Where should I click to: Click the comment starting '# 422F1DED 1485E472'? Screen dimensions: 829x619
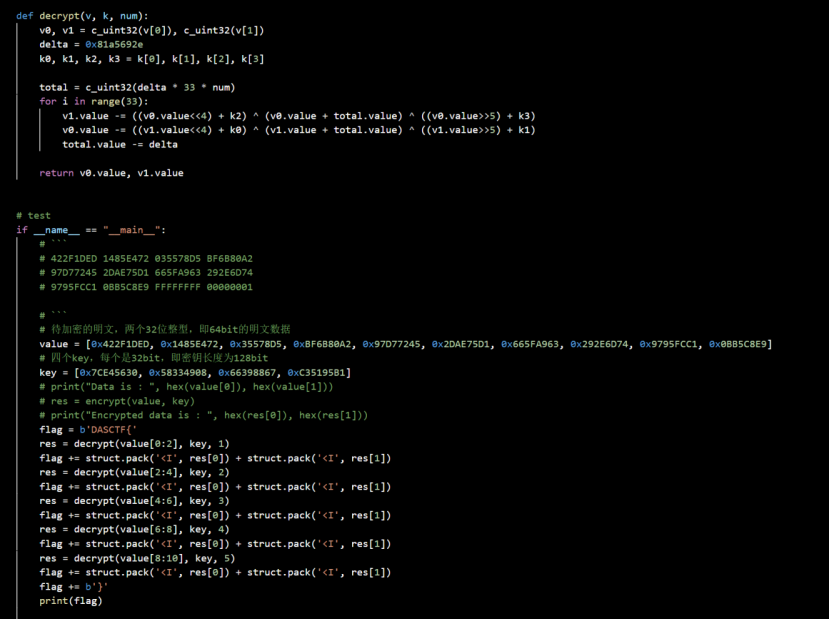[x=146, y=258]
